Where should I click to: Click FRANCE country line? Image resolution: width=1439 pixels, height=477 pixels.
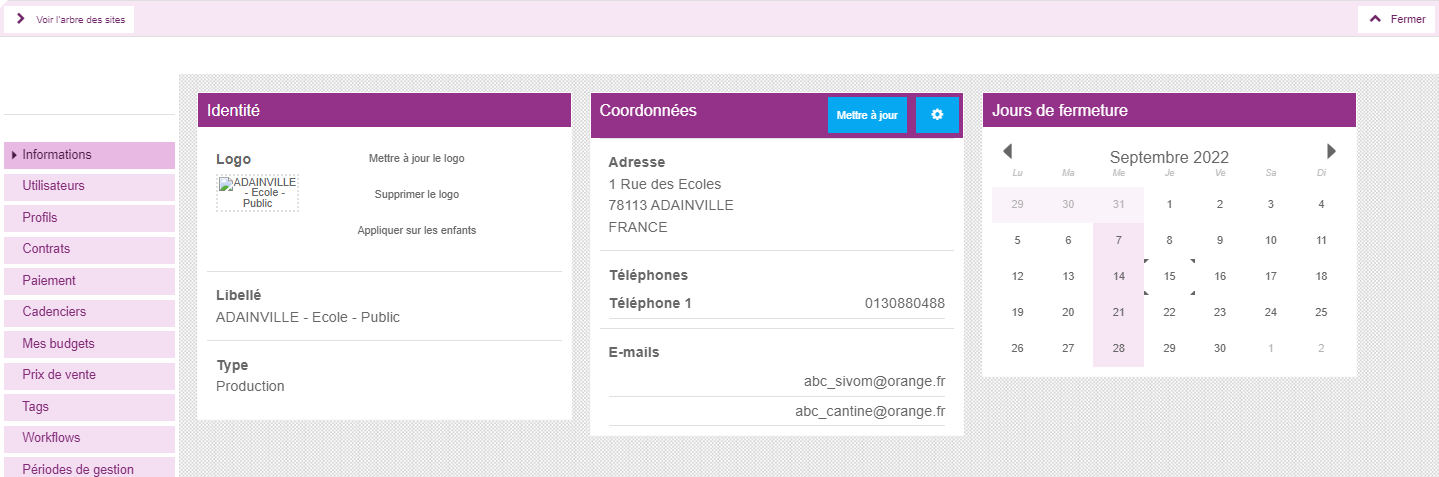638,227
